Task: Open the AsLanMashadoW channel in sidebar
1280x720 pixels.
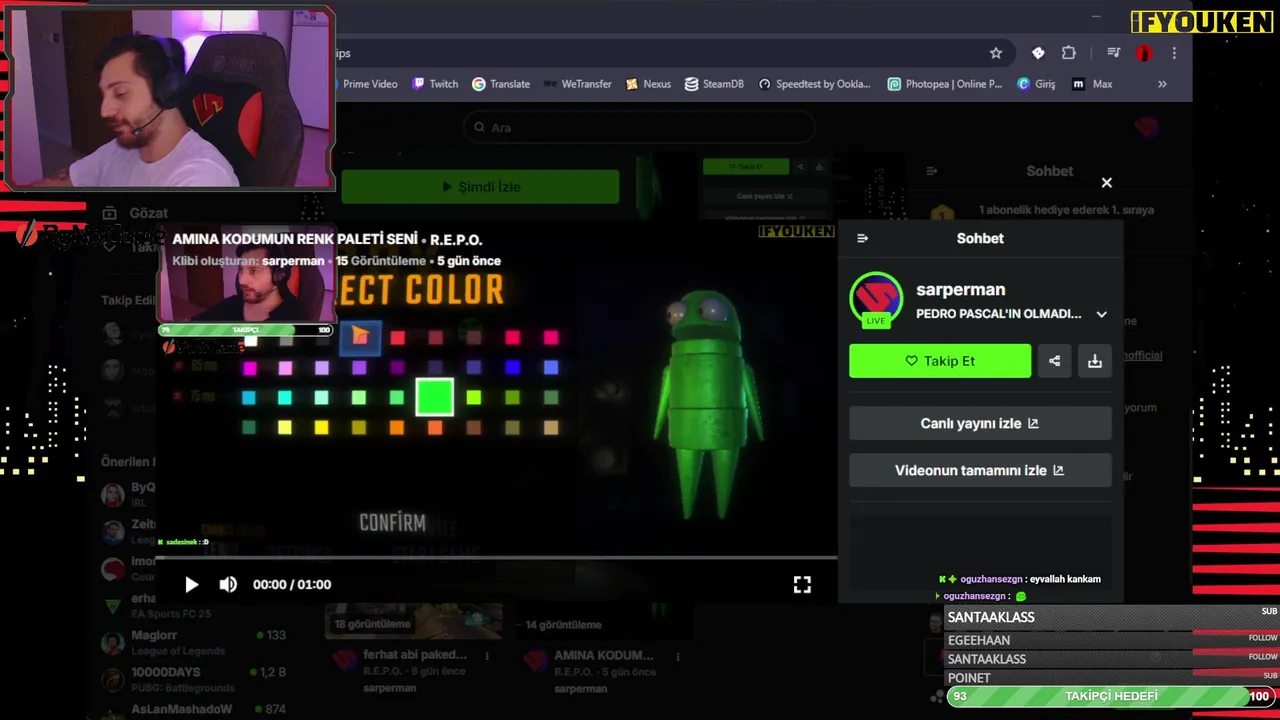Action: (193, 709)
